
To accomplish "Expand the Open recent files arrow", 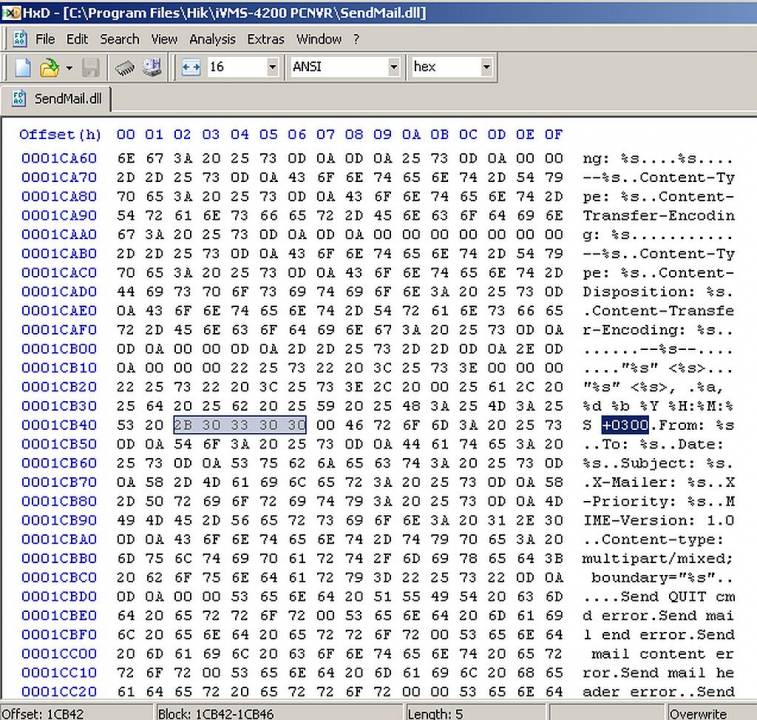I will (x=70, y=68).
